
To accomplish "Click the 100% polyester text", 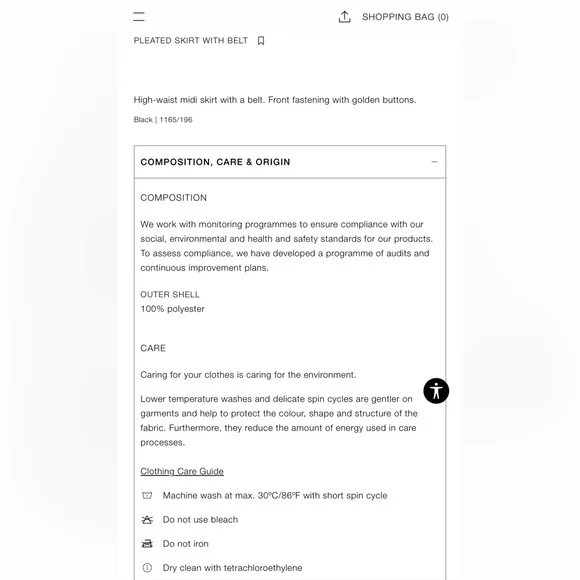I will (172, 309).
